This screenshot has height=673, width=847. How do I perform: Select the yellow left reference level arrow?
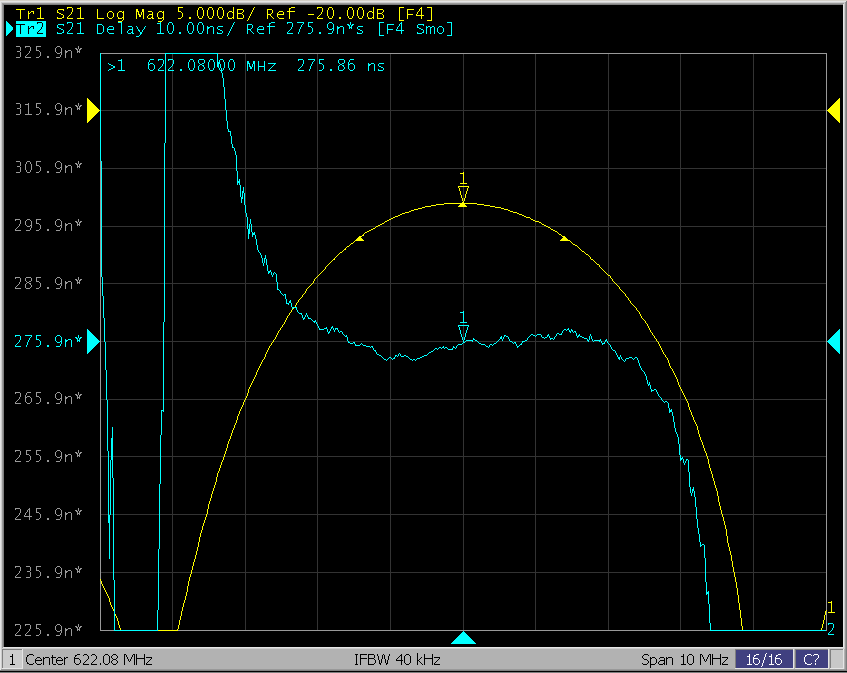93,111
